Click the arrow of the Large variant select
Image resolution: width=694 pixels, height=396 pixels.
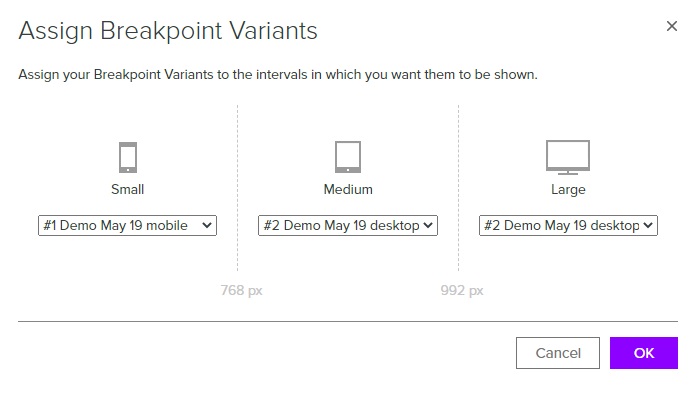[648, 225]
